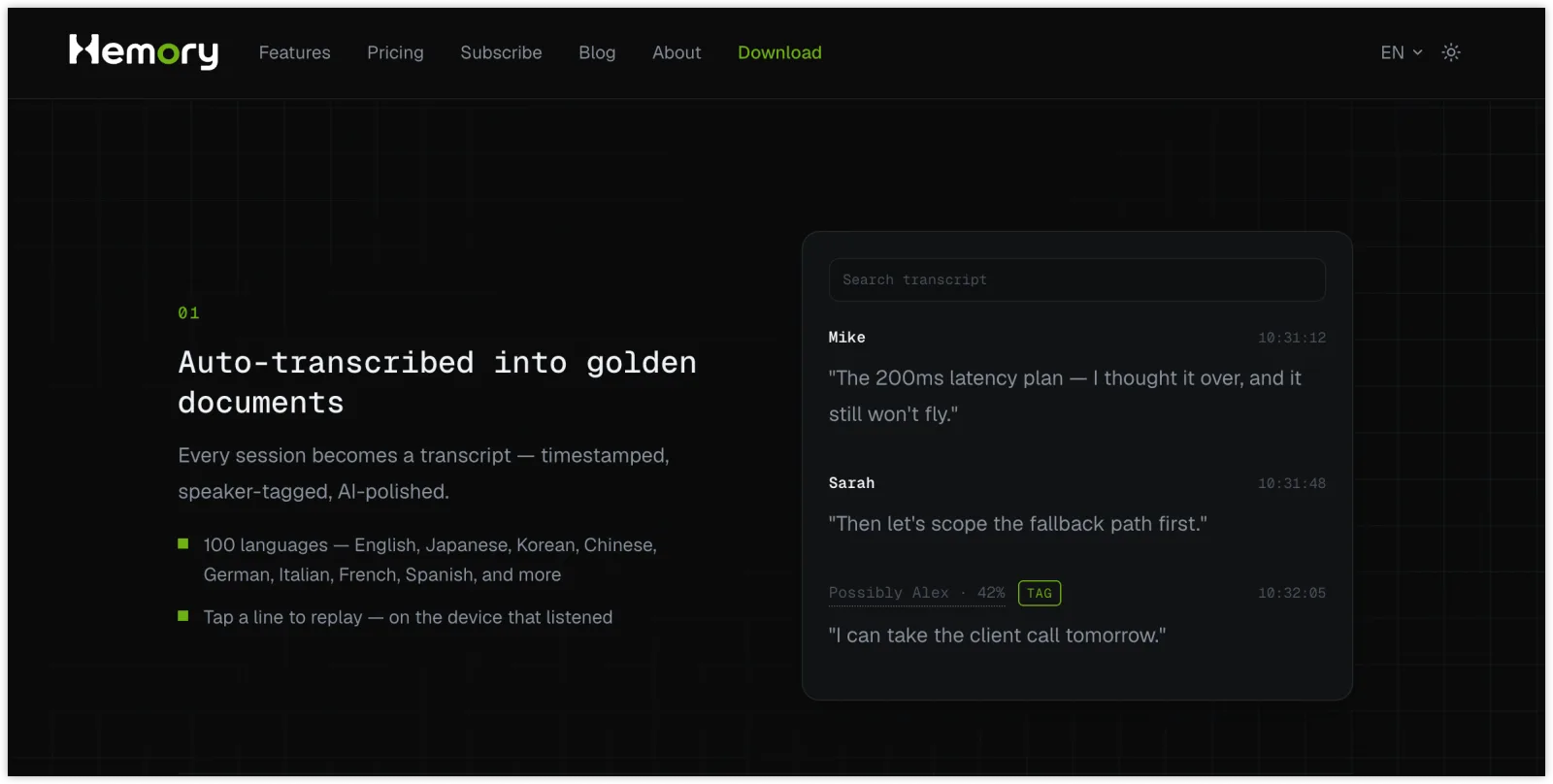Viewport: 1553px width, 784px height.
Task: Click the green "01" section number
Action: [x=188, y=312]
